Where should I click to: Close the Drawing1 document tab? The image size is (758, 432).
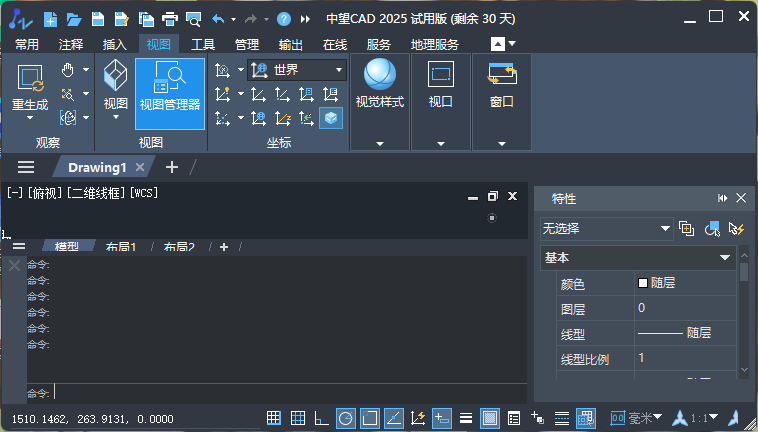click(140, 167)
